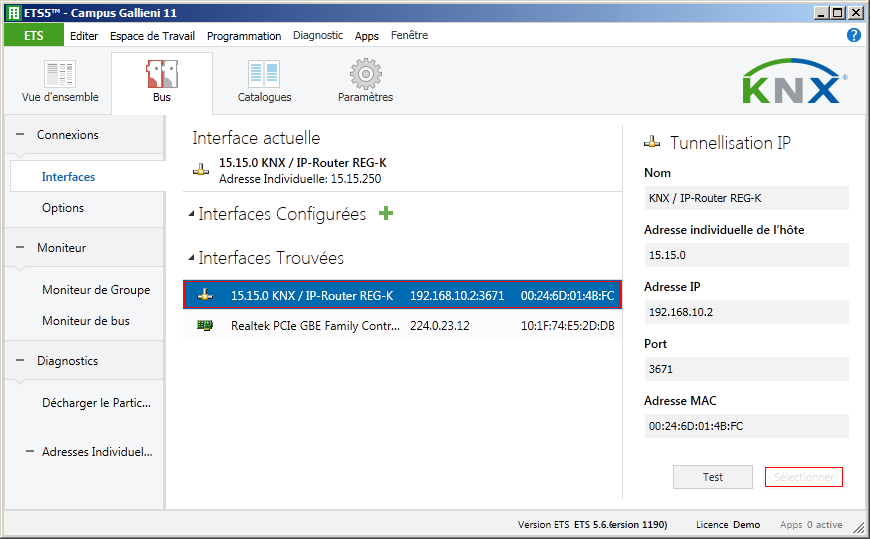The image size is (870, 539).
Task: Open Décharger le Partic... item
Action: (96, 403)
